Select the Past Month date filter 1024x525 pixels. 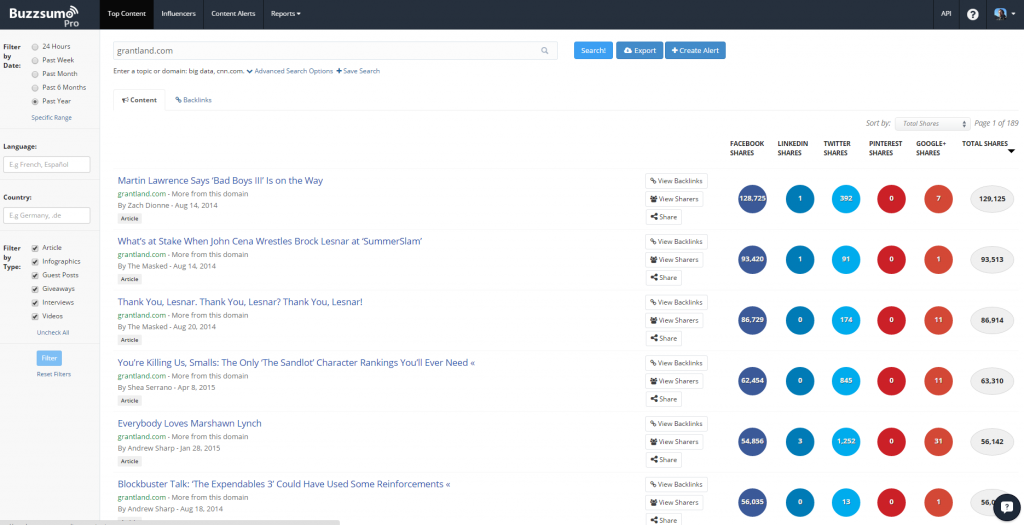(35, 74)
